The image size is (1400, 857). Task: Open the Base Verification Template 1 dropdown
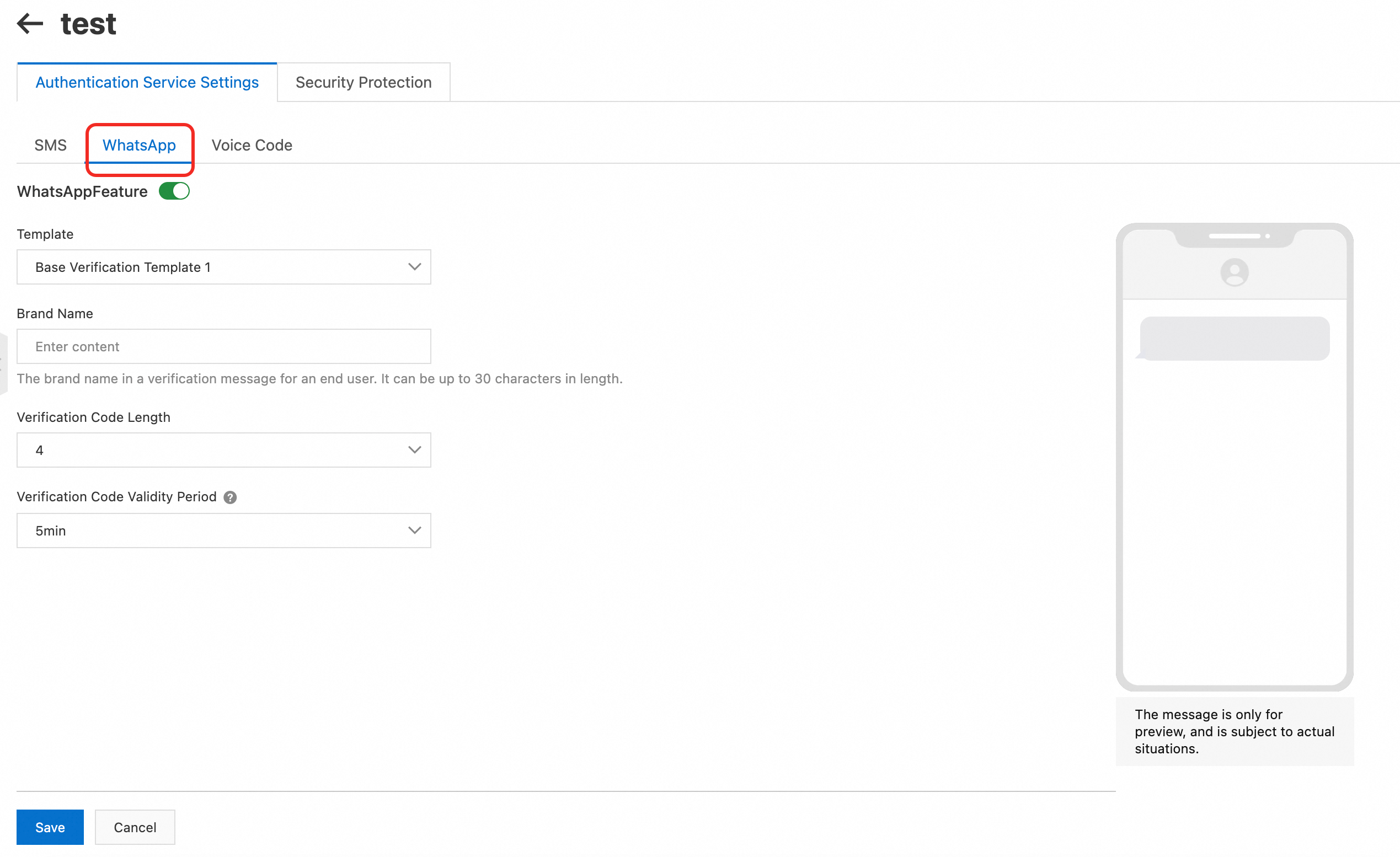pyautogui.click(x=223, y=267)
